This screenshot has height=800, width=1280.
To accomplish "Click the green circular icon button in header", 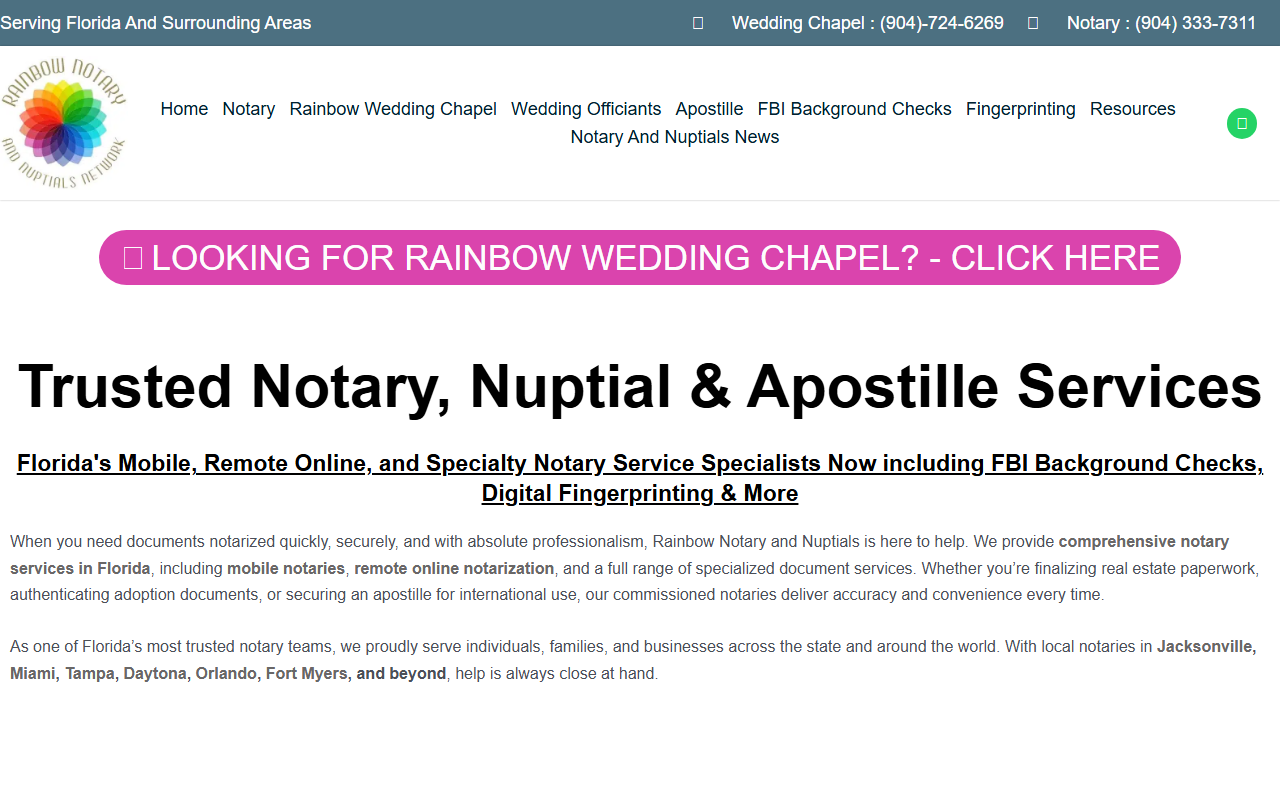I will pos(1242,123).
